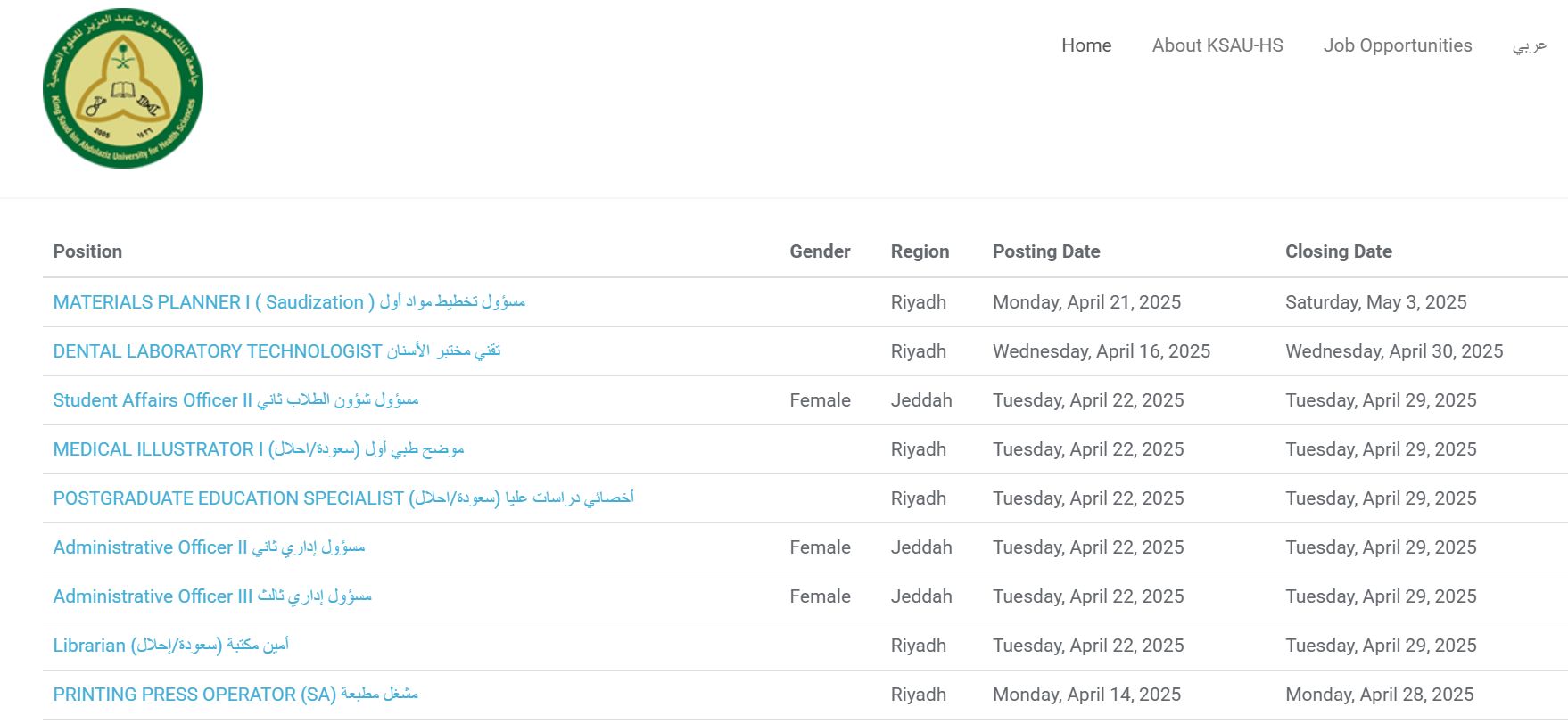The image size is (1568, 724).
Task: Click Riyadh region in Medical Illustrator row
Action: [x=918, y=449]
